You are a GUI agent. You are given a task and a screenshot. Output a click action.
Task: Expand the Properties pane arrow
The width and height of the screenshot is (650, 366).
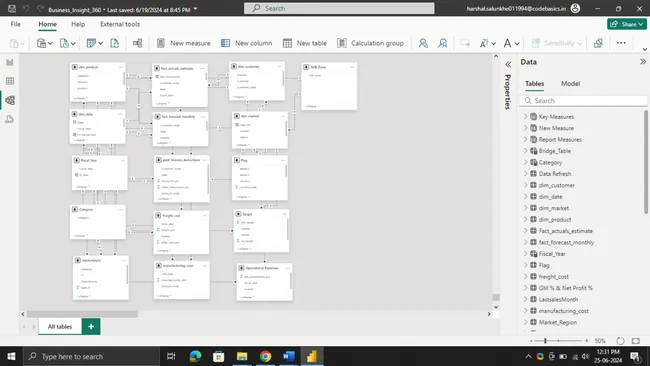508,64
